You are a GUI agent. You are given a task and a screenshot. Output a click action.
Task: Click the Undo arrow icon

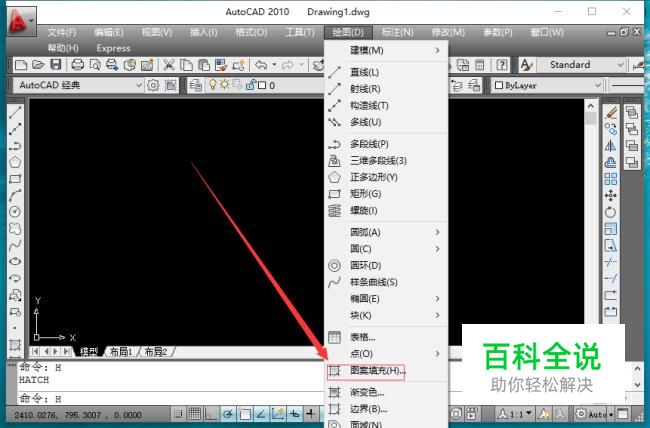[261, 65]
